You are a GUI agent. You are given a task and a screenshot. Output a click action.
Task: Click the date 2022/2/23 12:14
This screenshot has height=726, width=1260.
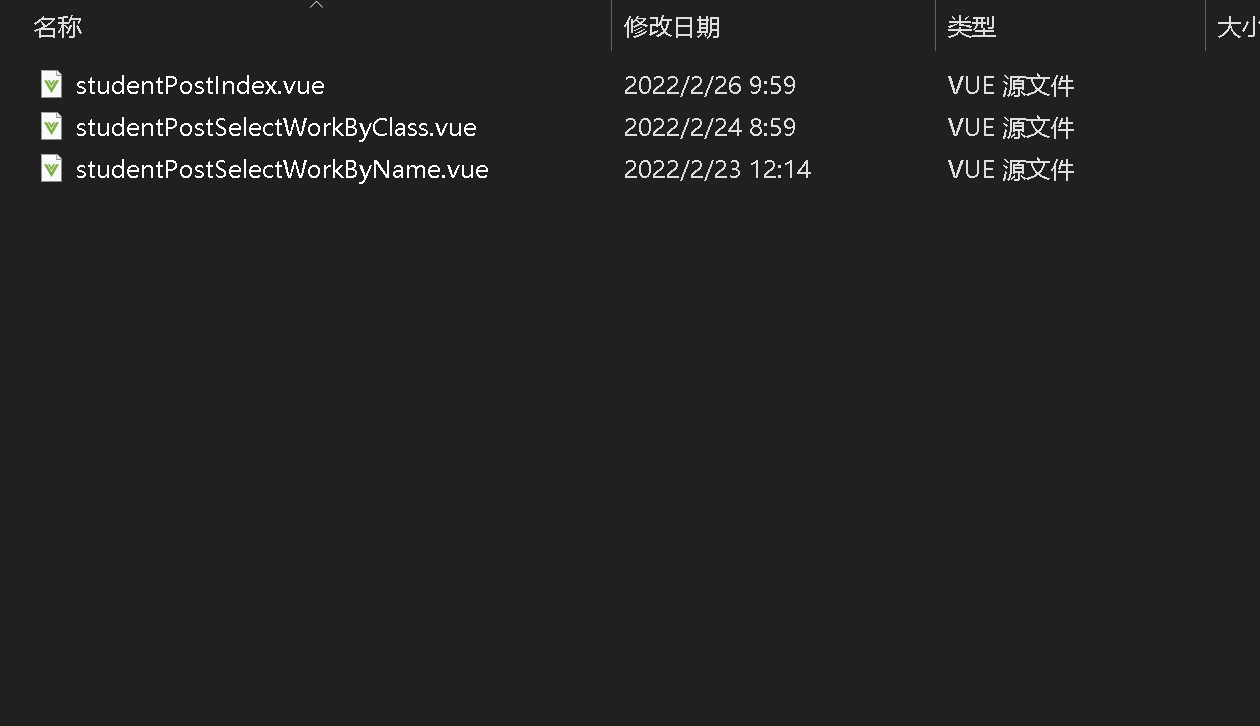(717, 169)
